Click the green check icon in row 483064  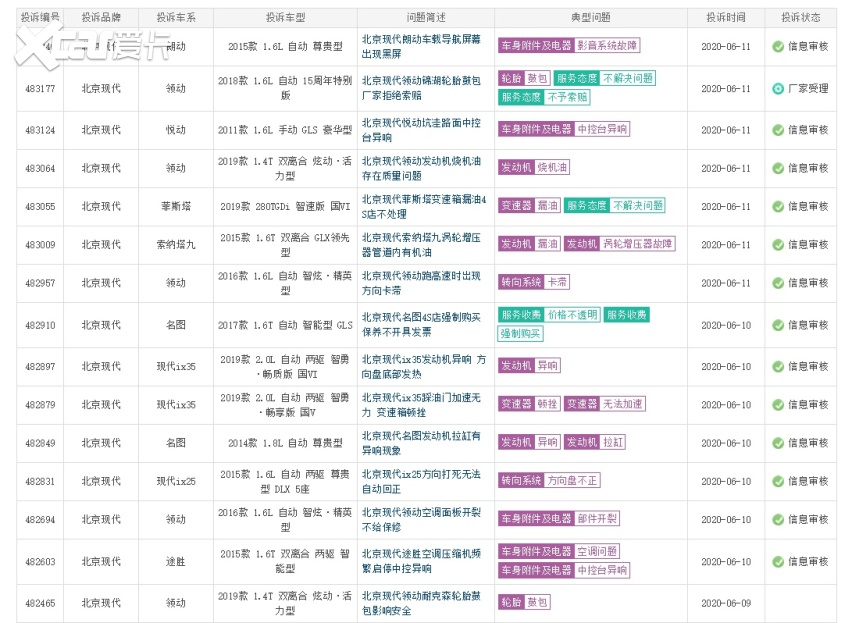[778, 168]
